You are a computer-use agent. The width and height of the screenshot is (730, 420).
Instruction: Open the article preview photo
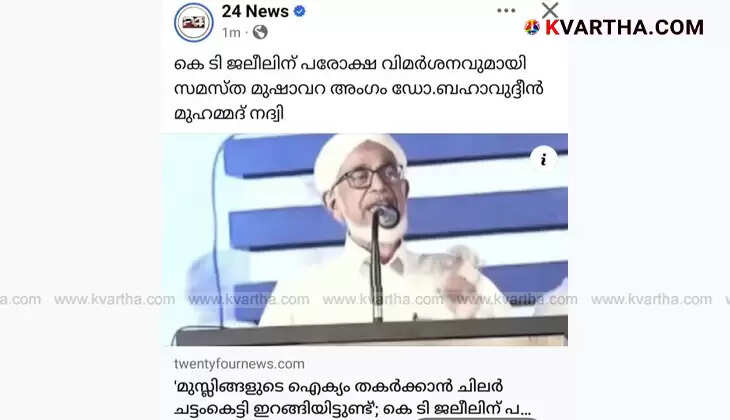pyautogui.click(x=365, y=240)
